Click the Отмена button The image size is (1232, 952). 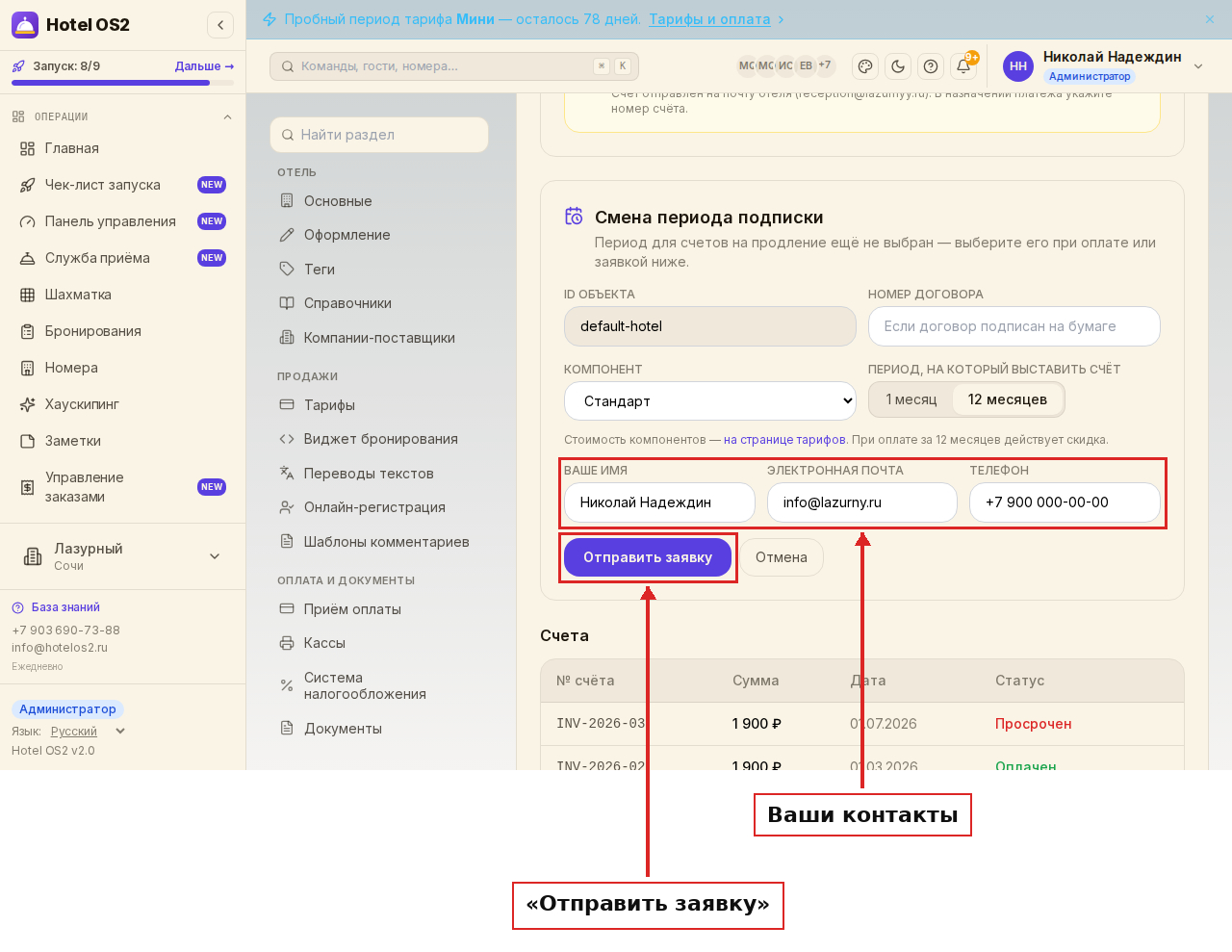pyautogui.click(x=781, y=557)
